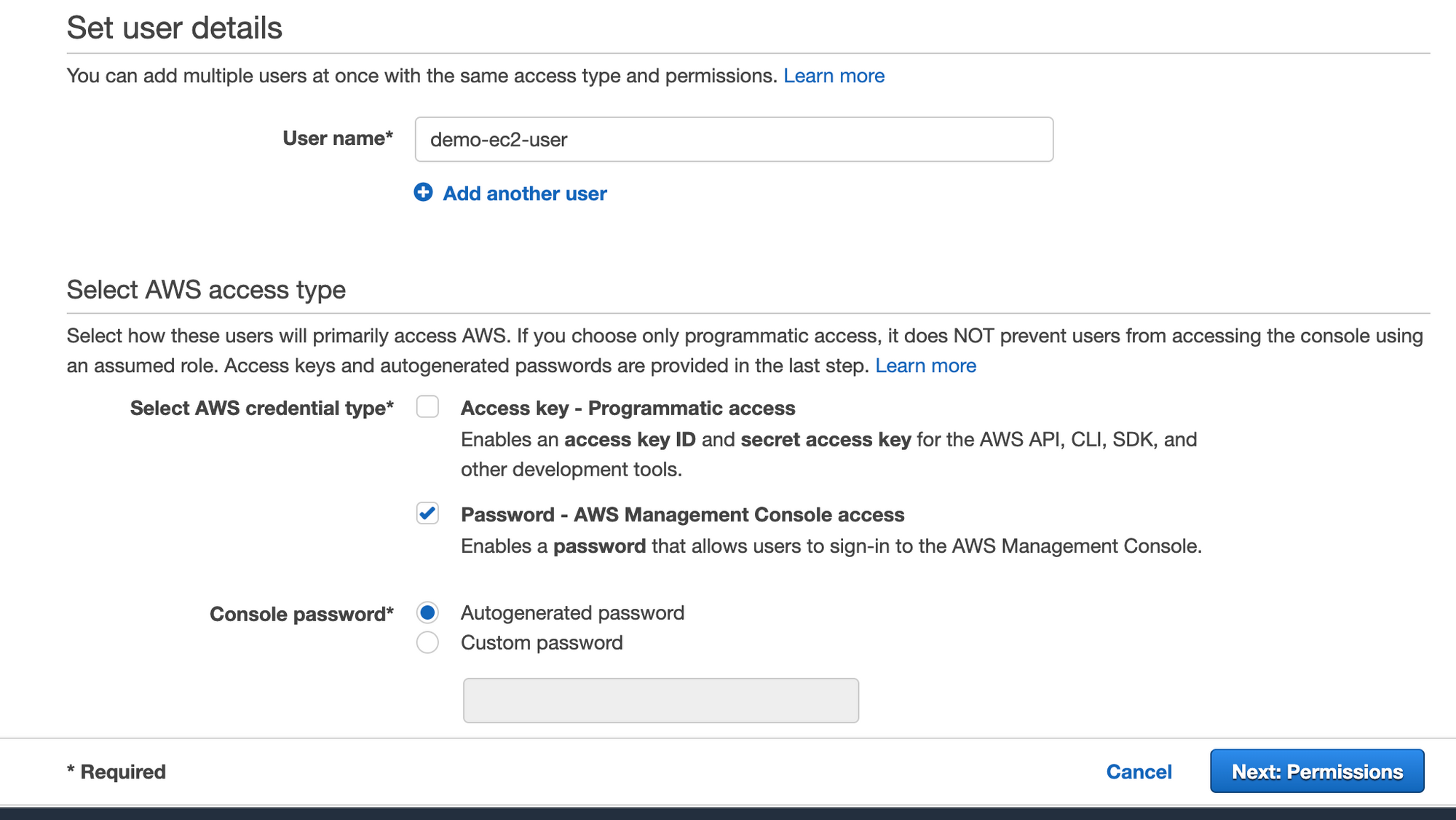
Task: Select Autogenerated password radio button
Action: tap(427, 613)
